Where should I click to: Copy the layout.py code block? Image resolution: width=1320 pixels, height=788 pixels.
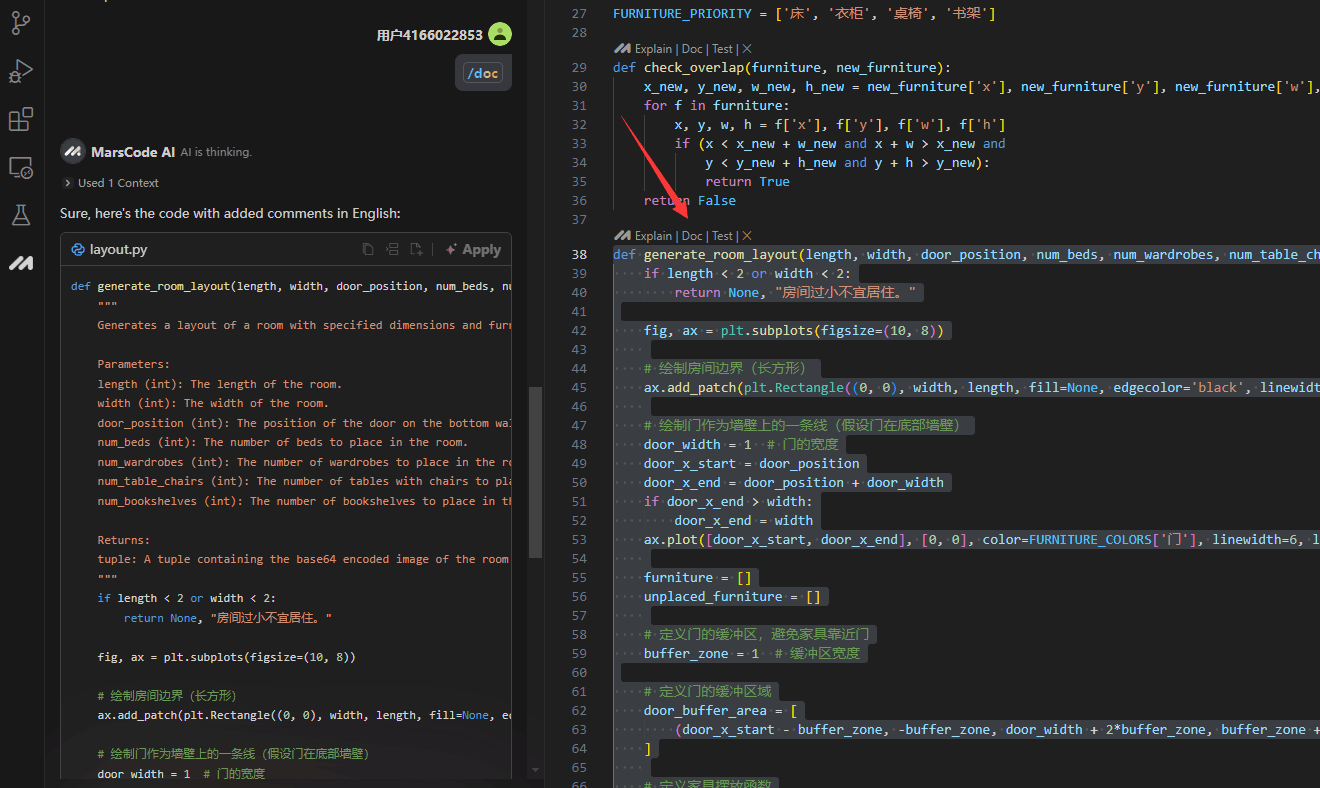click(368, 249)
